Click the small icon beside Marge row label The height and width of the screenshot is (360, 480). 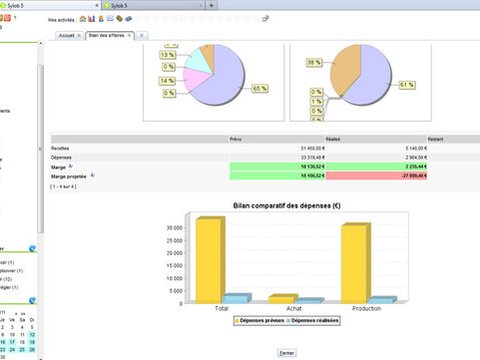(x=70, y=166)
